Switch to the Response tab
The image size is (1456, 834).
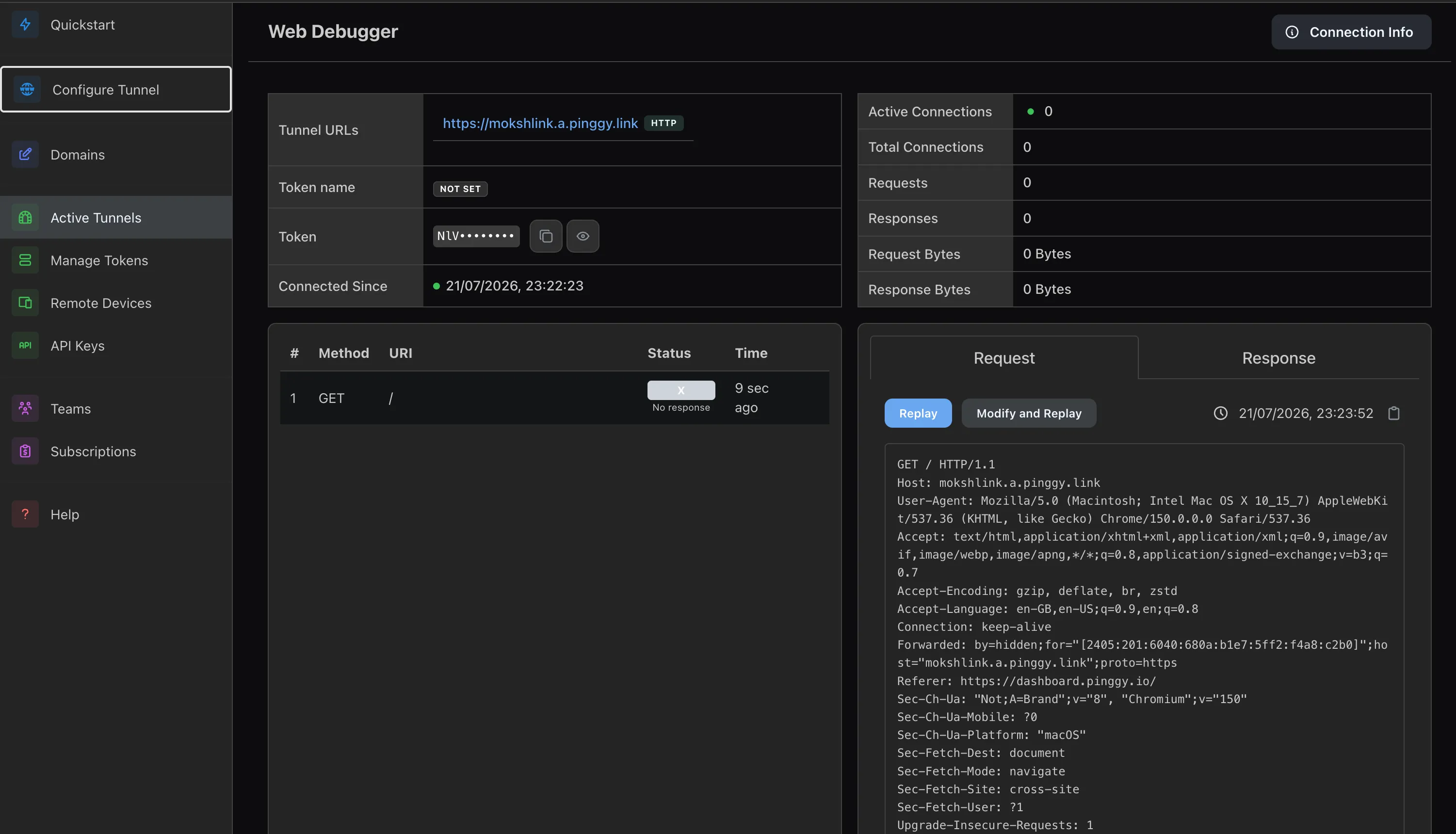[1278, 358]
